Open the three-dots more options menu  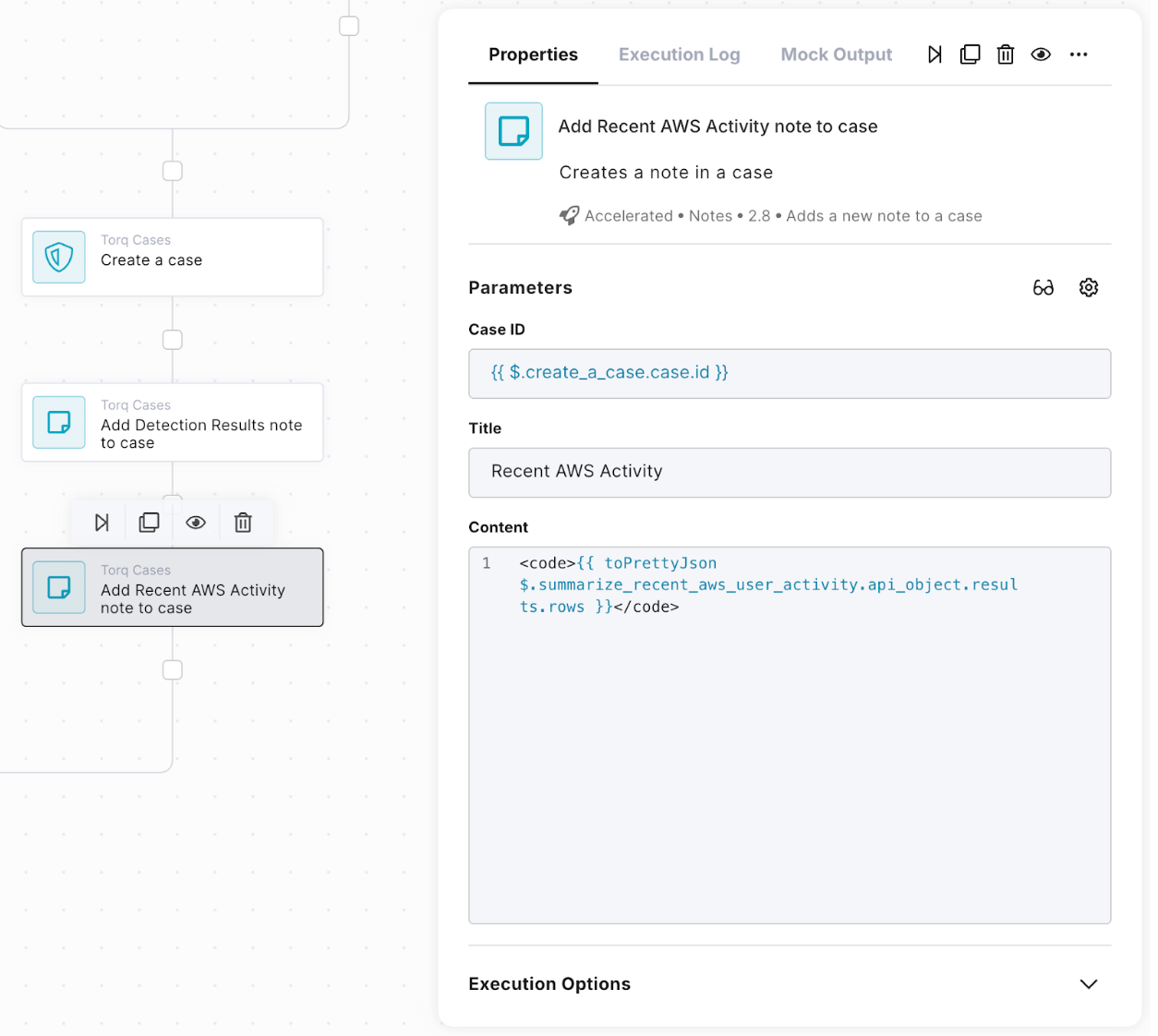[1079, 54]
